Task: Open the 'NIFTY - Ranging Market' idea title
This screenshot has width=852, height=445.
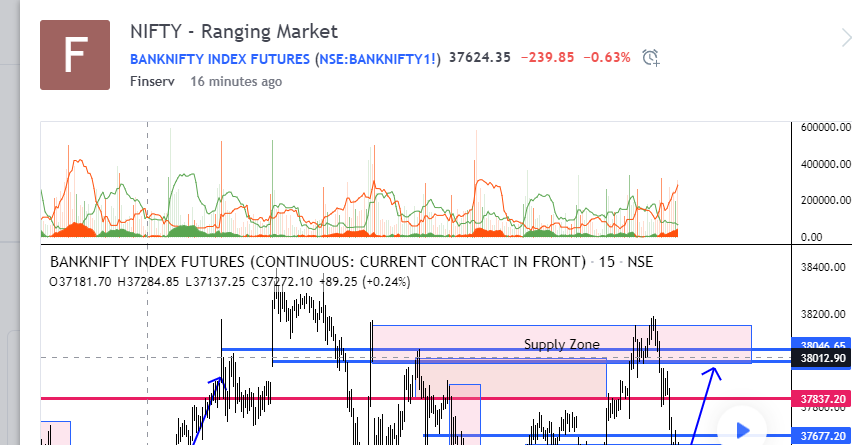Action: (x=234, y=32)
